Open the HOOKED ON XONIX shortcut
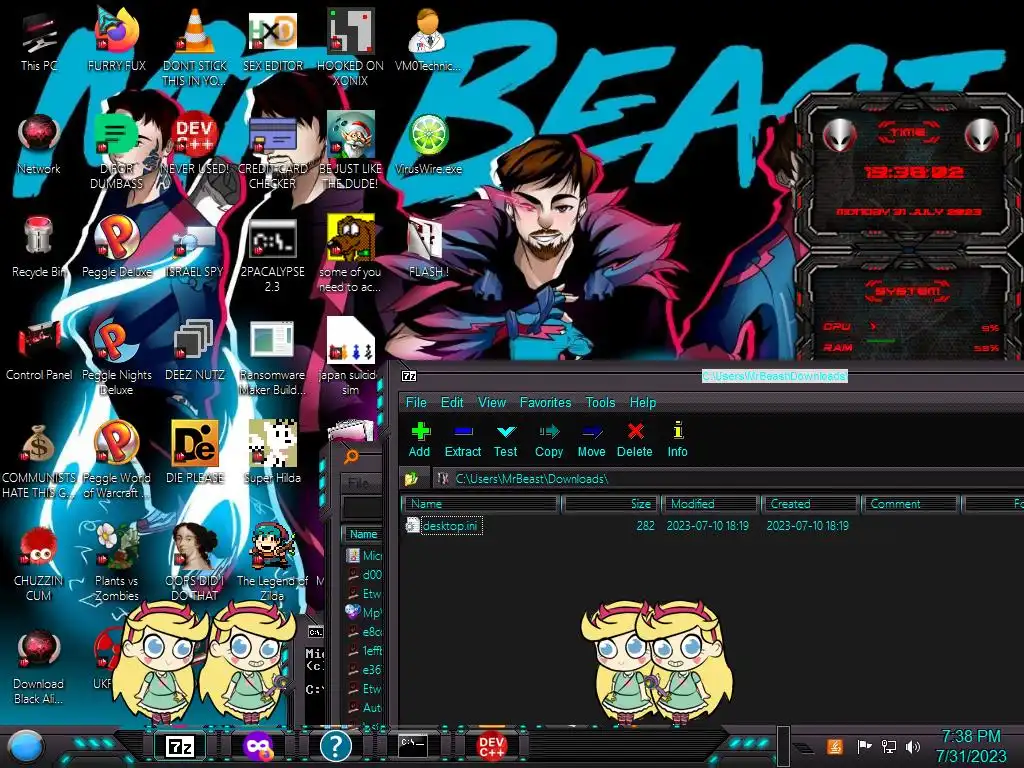 (351, 47)
